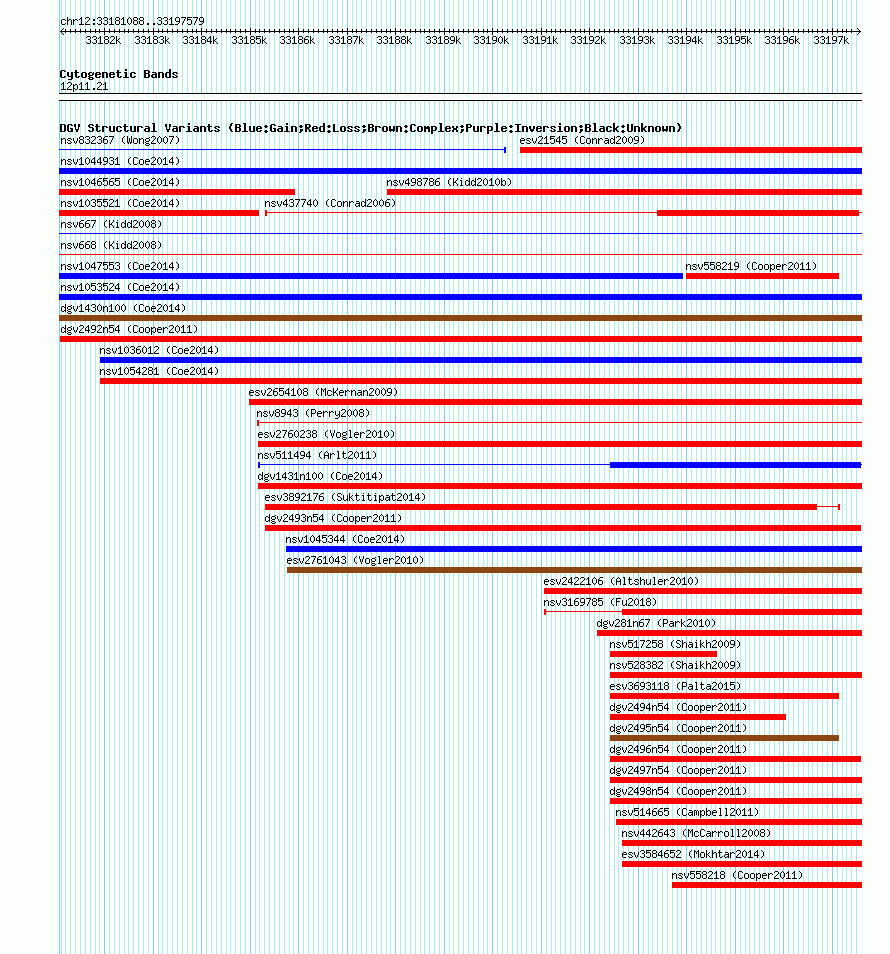Open esv2654108 (McKernan2009) variant

coord(323,392)
